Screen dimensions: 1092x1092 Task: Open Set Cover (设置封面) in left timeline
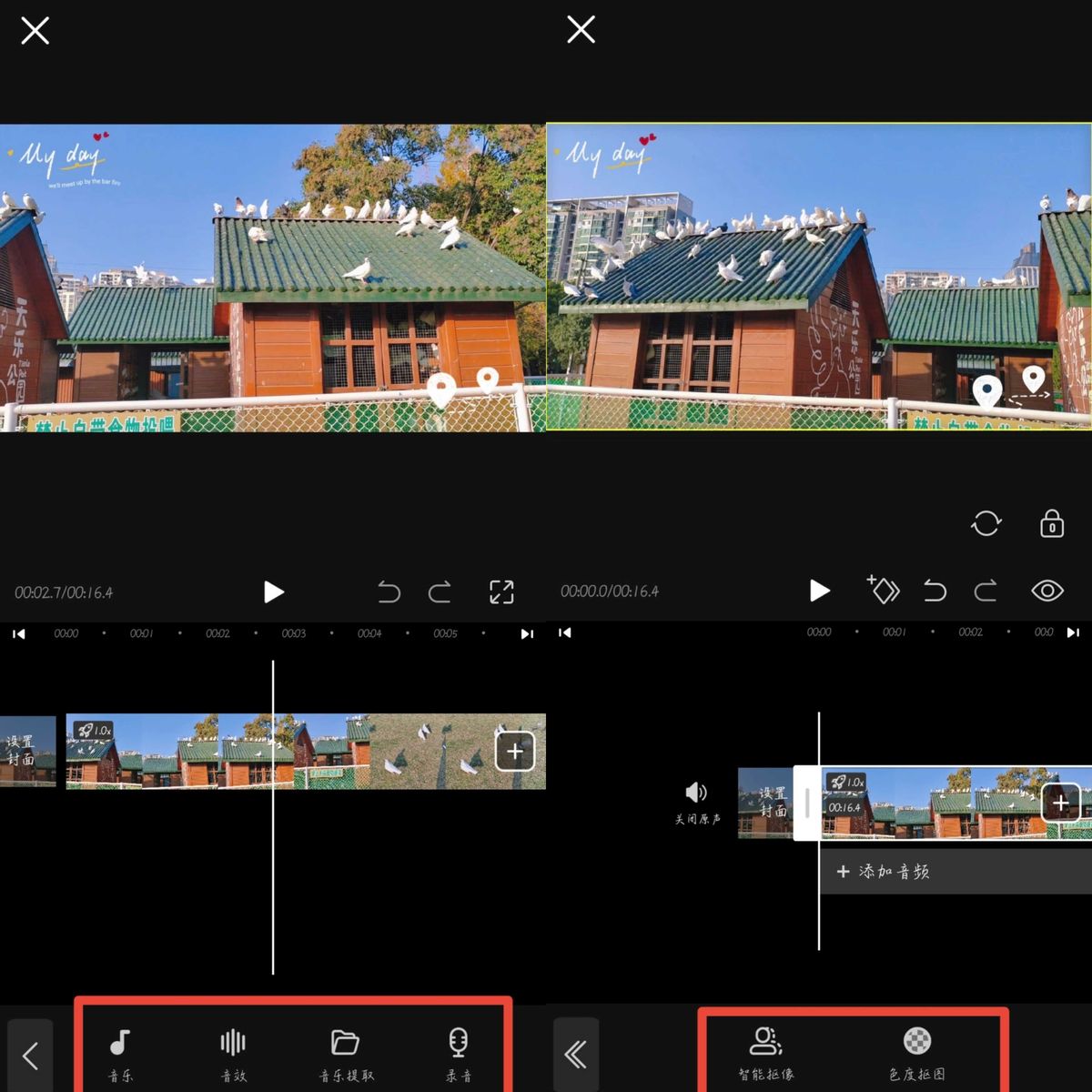(x=27, y=752)
